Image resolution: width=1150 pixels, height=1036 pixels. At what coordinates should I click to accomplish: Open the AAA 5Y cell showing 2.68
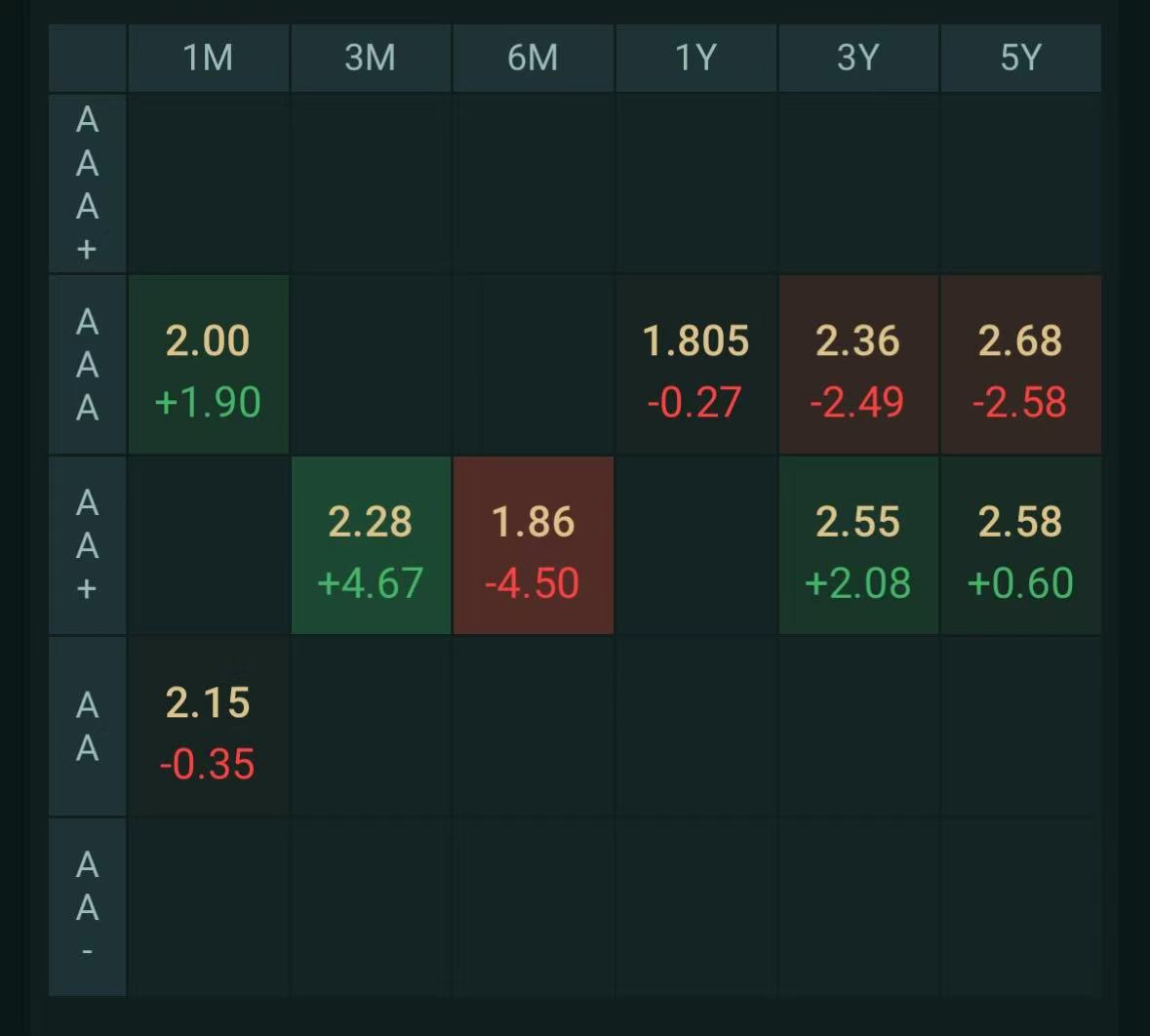[x=1021, y=365]
